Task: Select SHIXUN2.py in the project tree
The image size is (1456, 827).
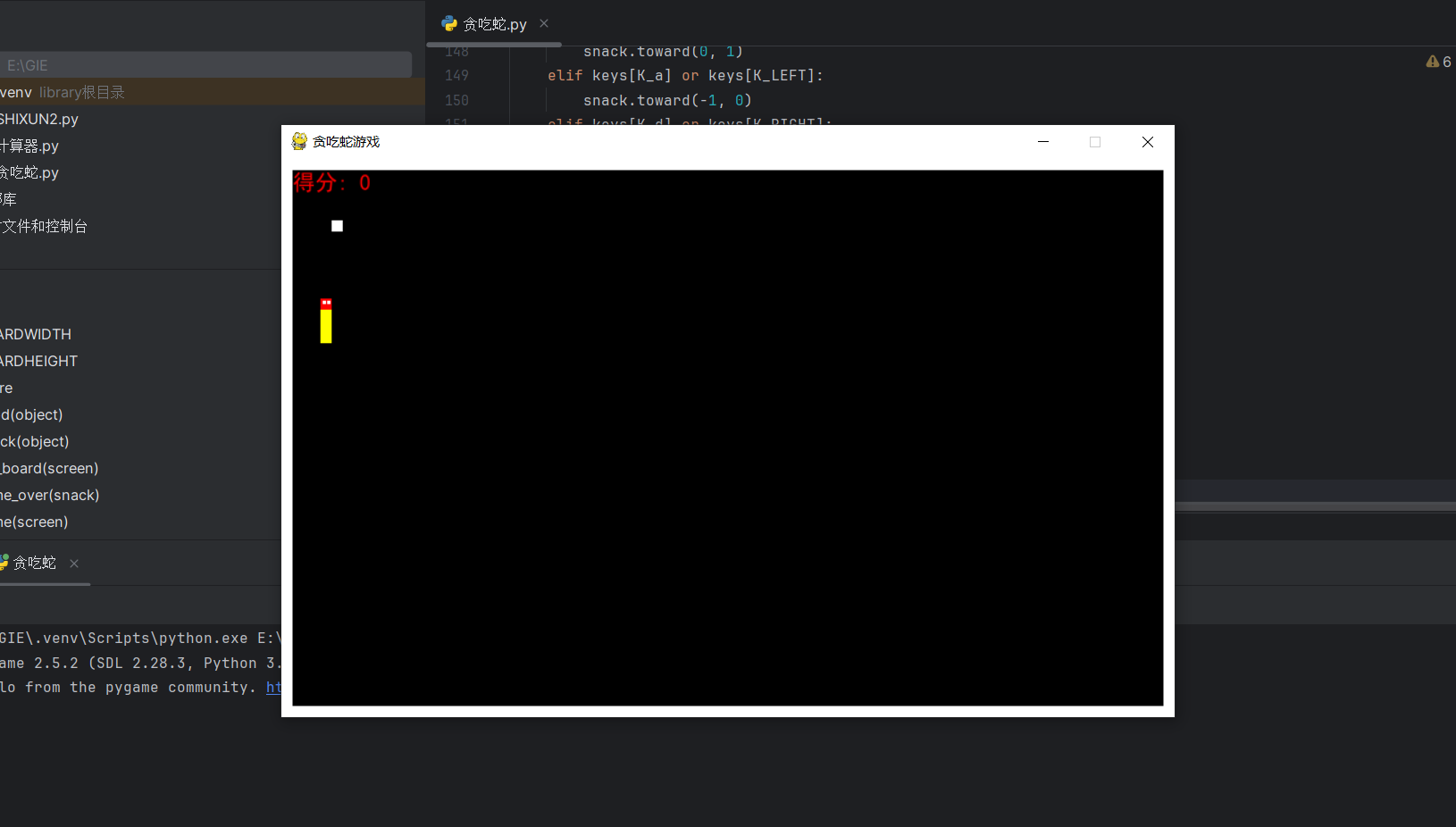Action: tap(39, 118)
